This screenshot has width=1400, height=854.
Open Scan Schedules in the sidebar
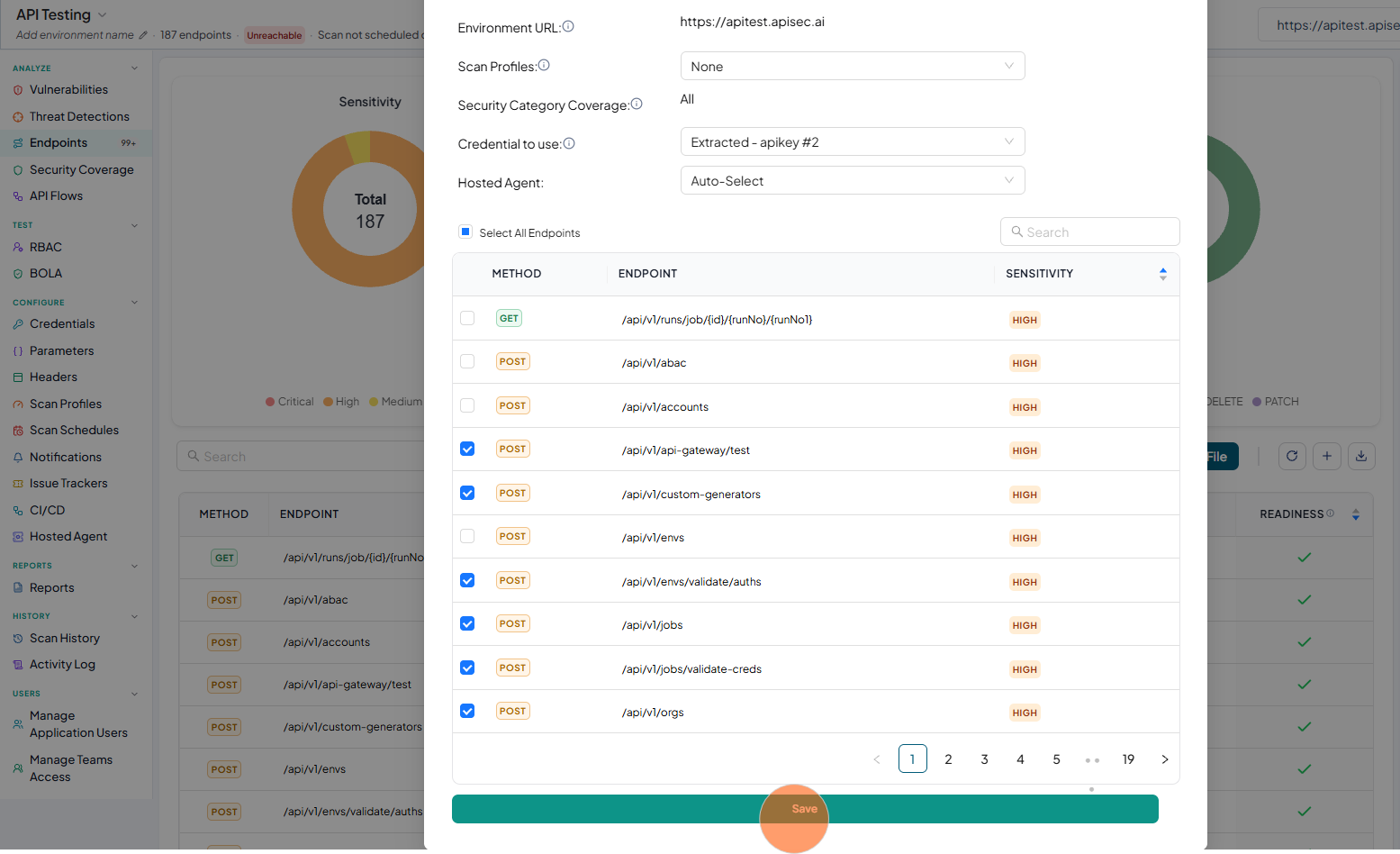pyautogui.click(x=74, y=431)
